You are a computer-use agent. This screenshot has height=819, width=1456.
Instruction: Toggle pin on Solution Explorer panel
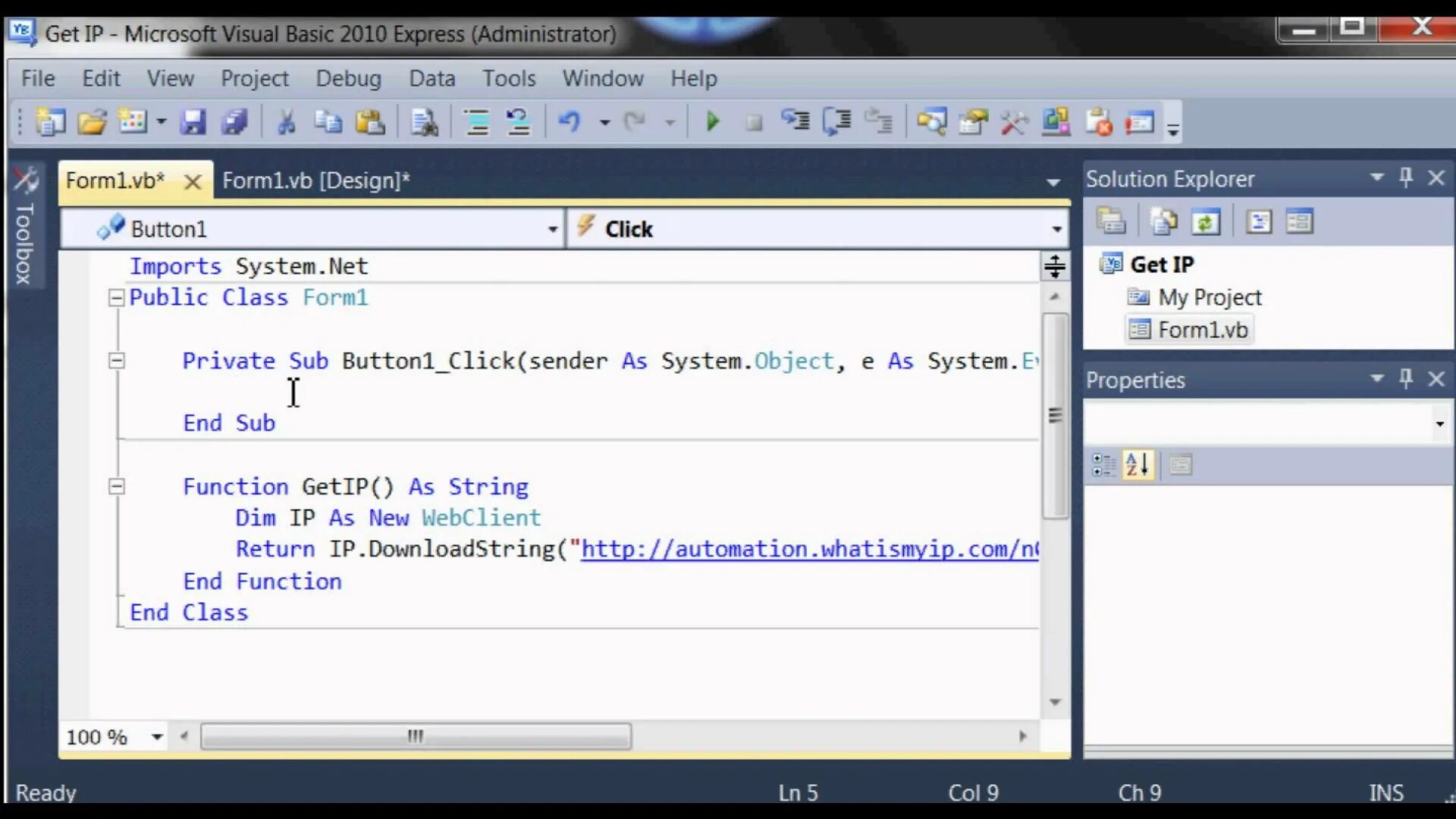point(1405,177)
